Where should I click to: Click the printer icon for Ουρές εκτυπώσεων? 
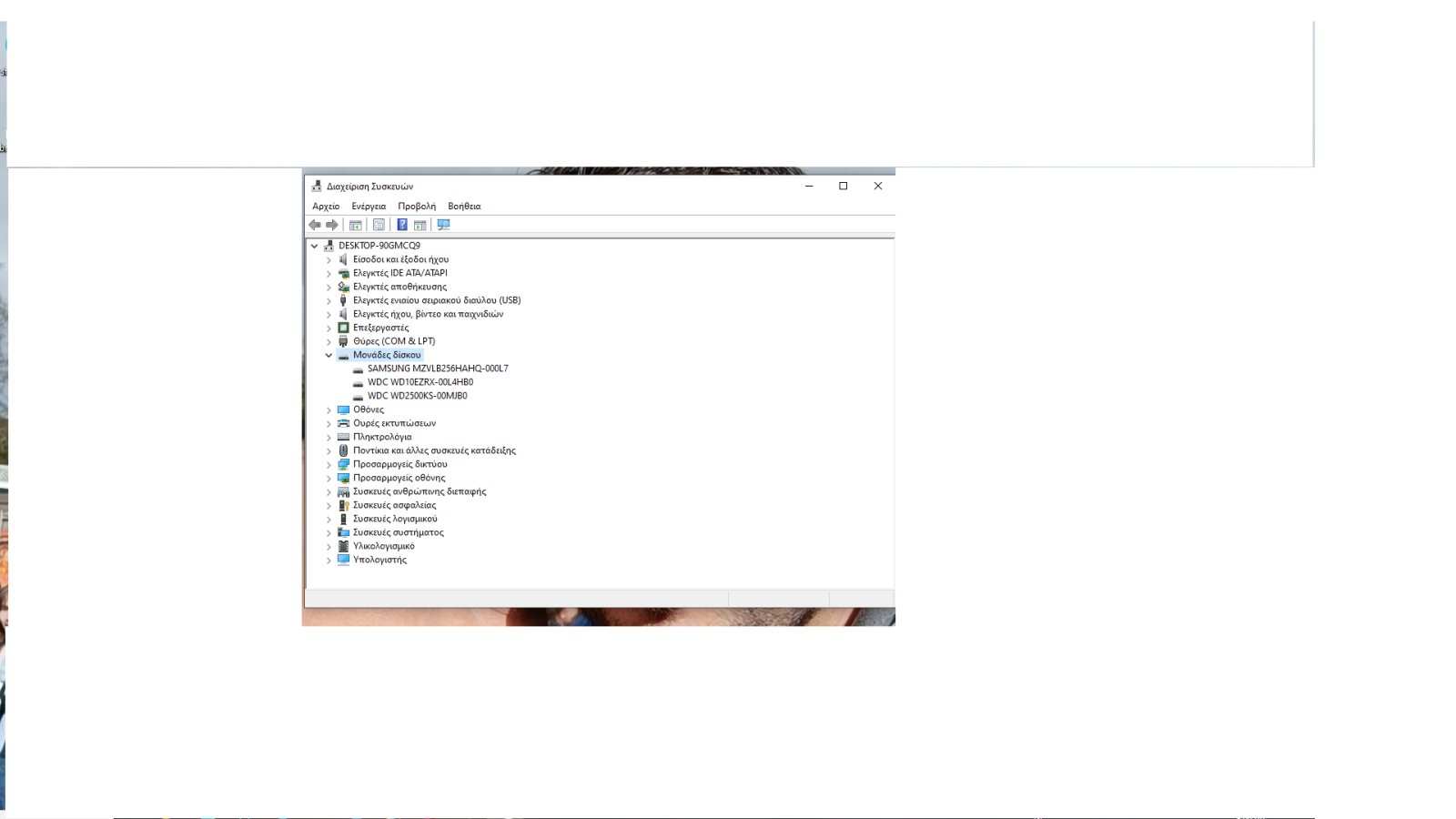(x=343, y=423)
